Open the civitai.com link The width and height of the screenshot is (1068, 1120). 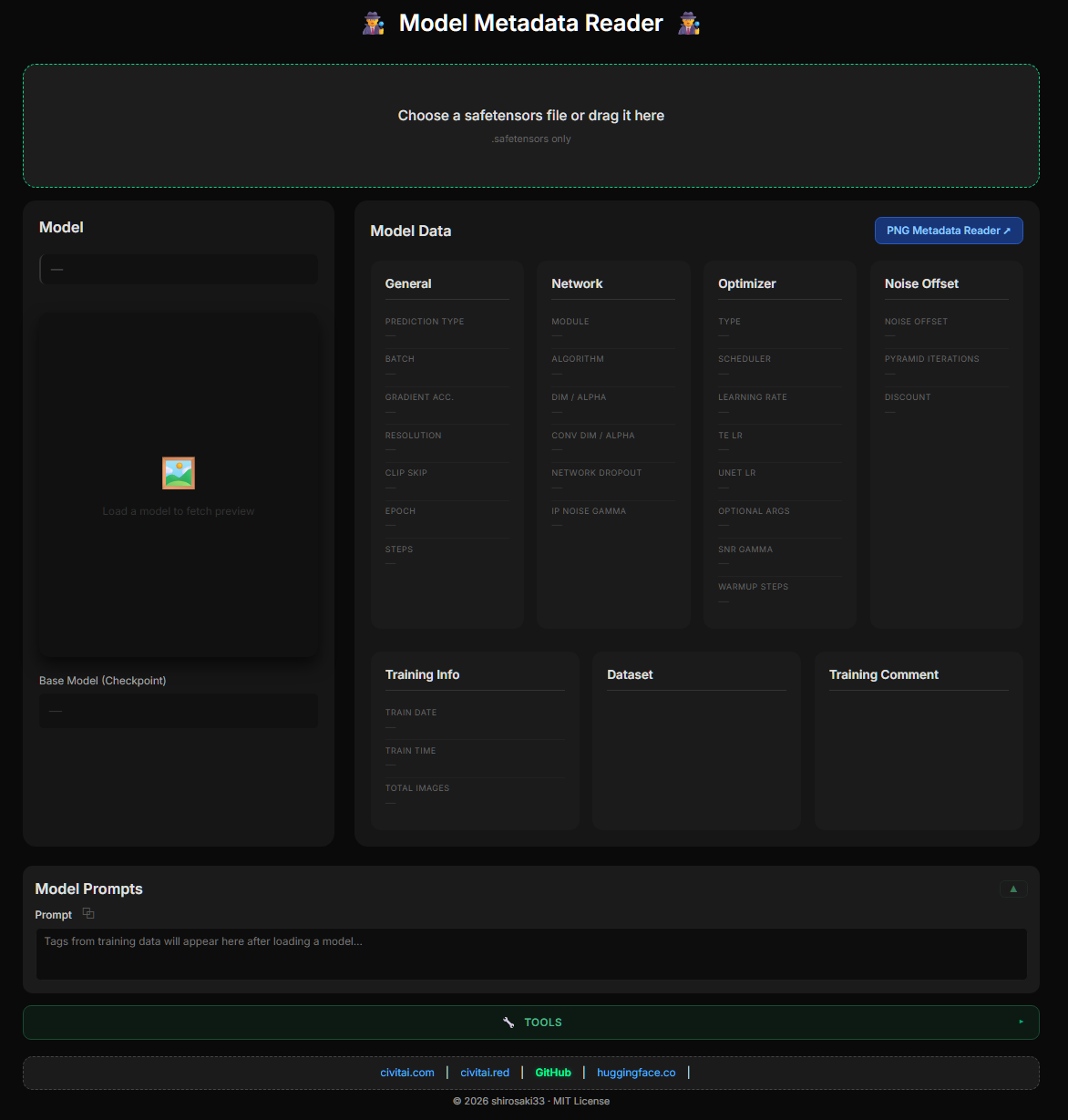(407, 1073)
